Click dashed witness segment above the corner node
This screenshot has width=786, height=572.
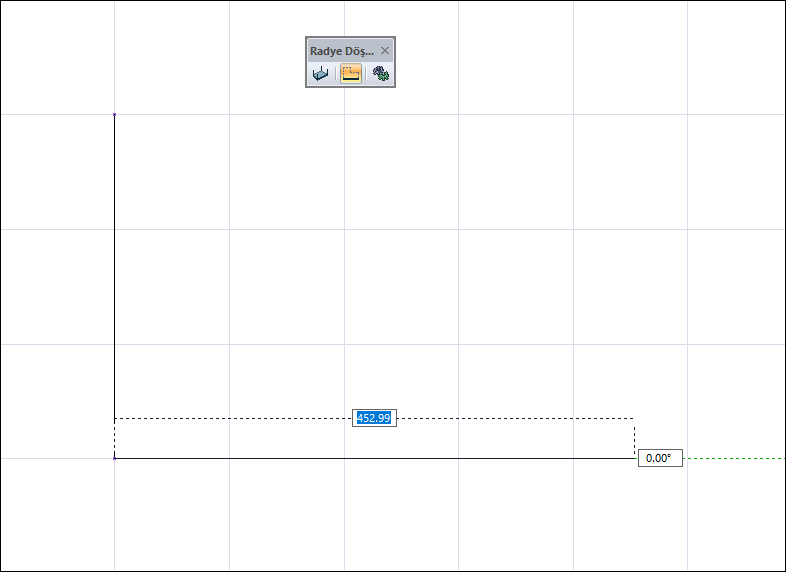click(114, 438)
